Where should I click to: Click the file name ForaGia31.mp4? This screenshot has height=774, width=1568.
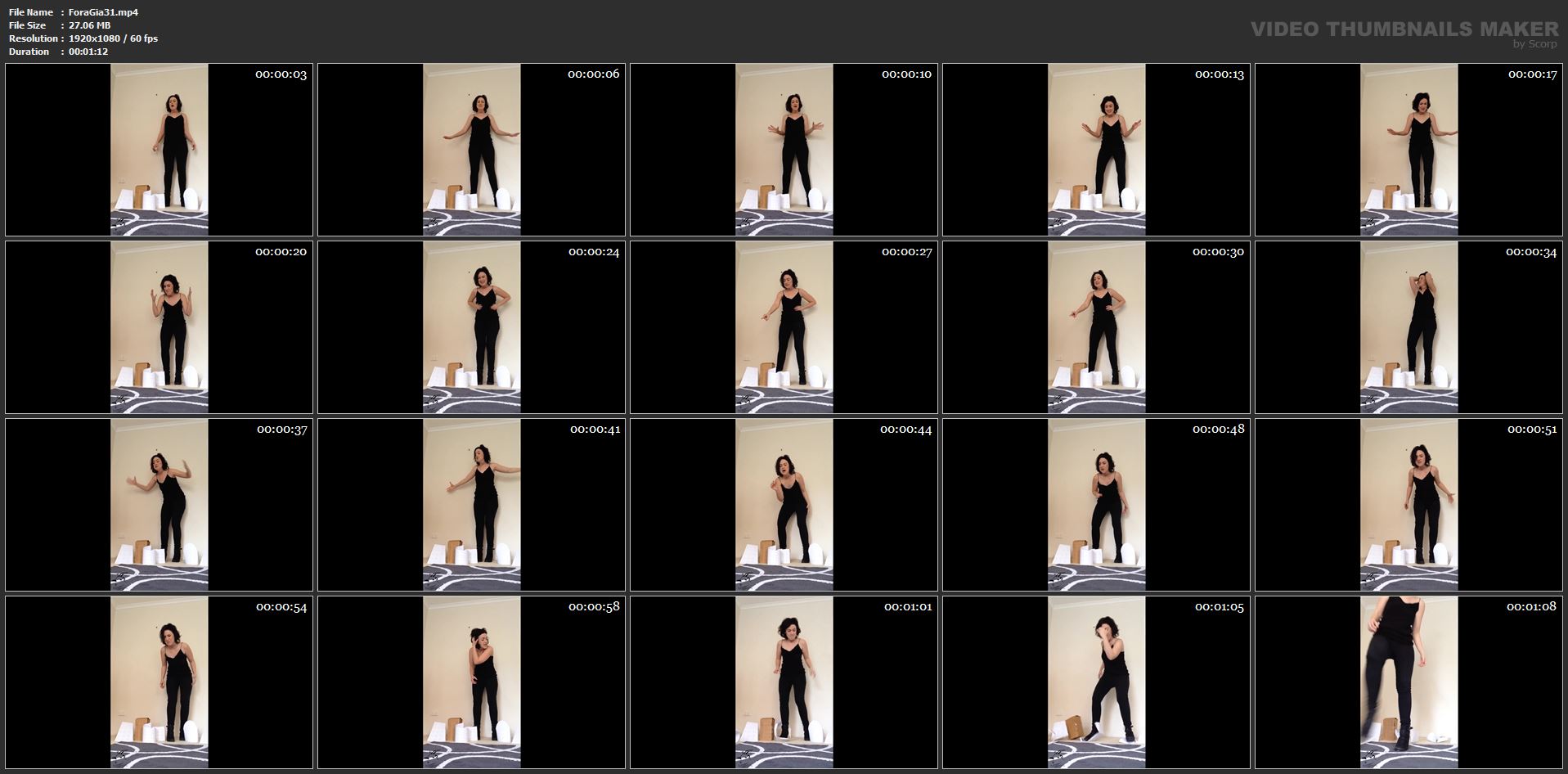(103, 12)
